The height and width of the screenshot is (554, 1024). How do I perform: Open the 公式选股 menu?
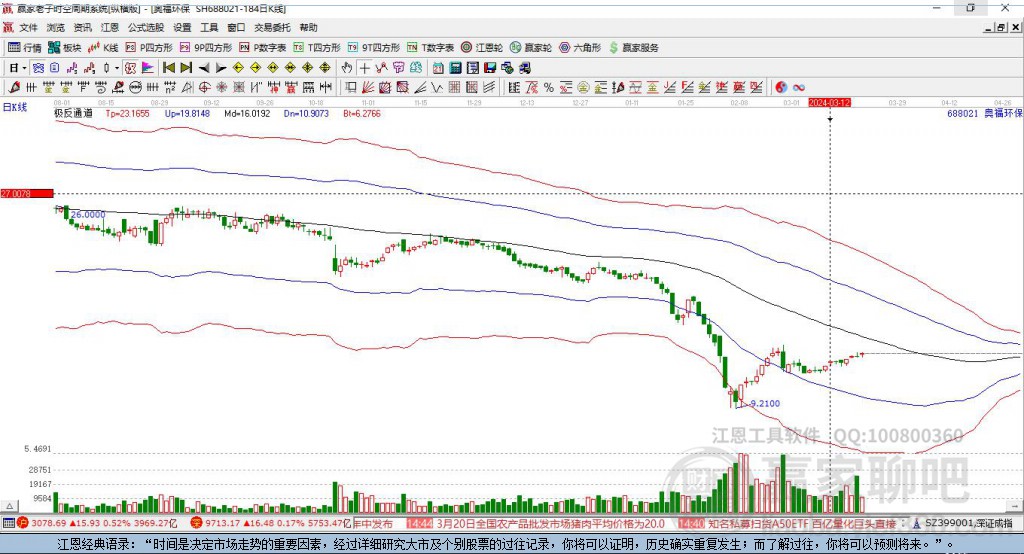[146, 27]
